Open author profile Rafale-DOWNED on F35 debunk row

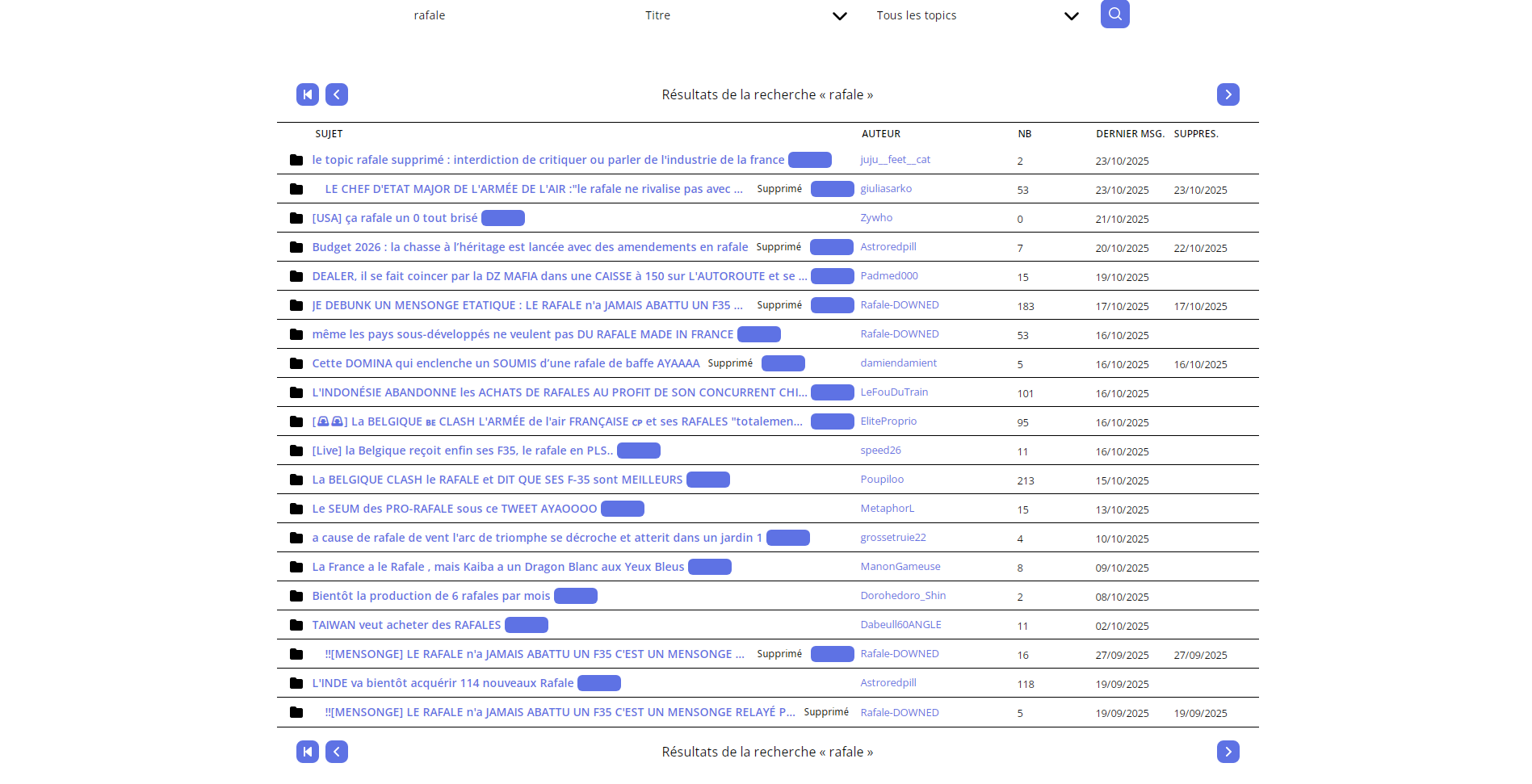coord(900,305)
